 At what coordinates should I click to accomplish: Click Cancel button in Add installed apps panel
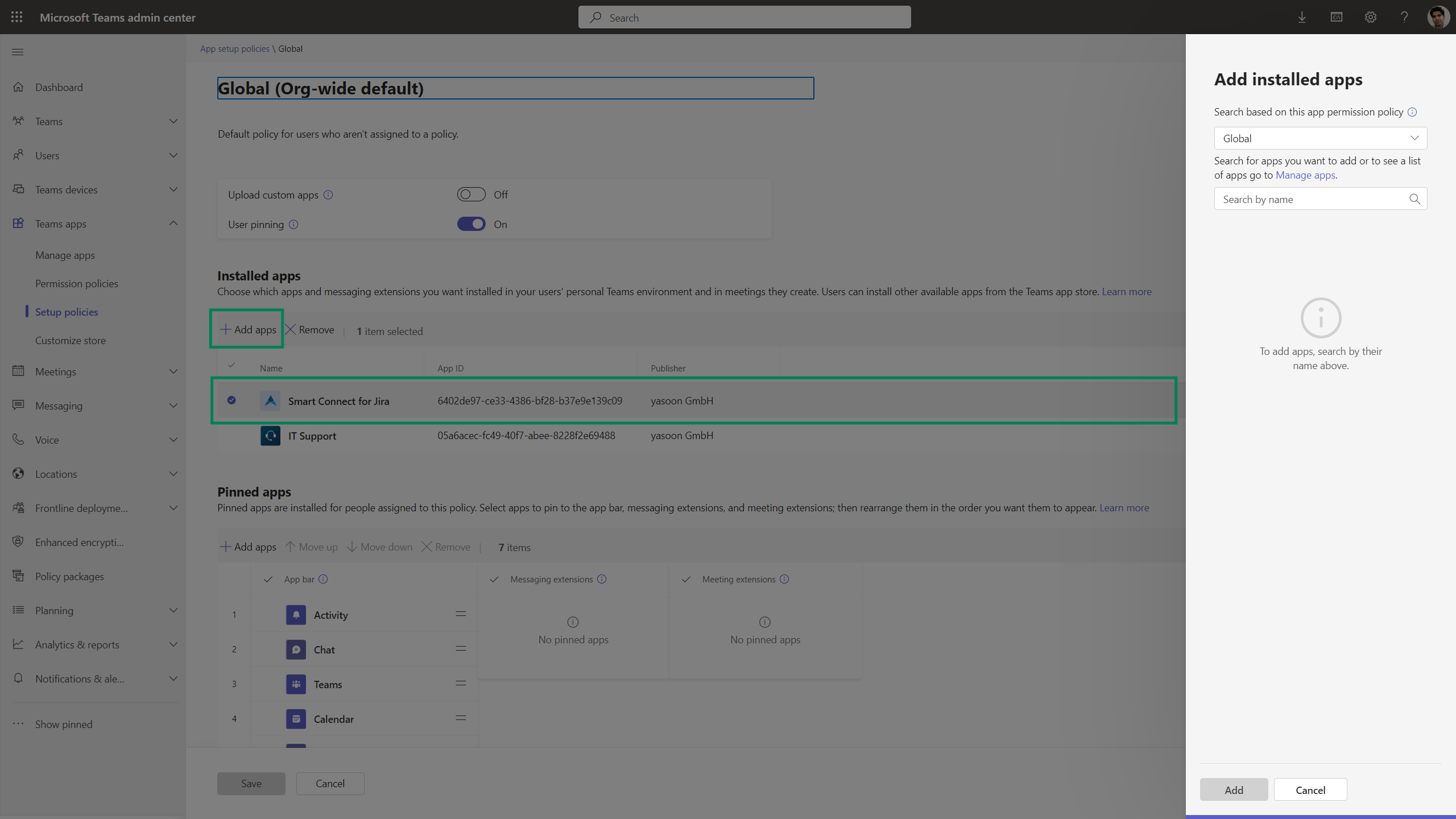1310,790
